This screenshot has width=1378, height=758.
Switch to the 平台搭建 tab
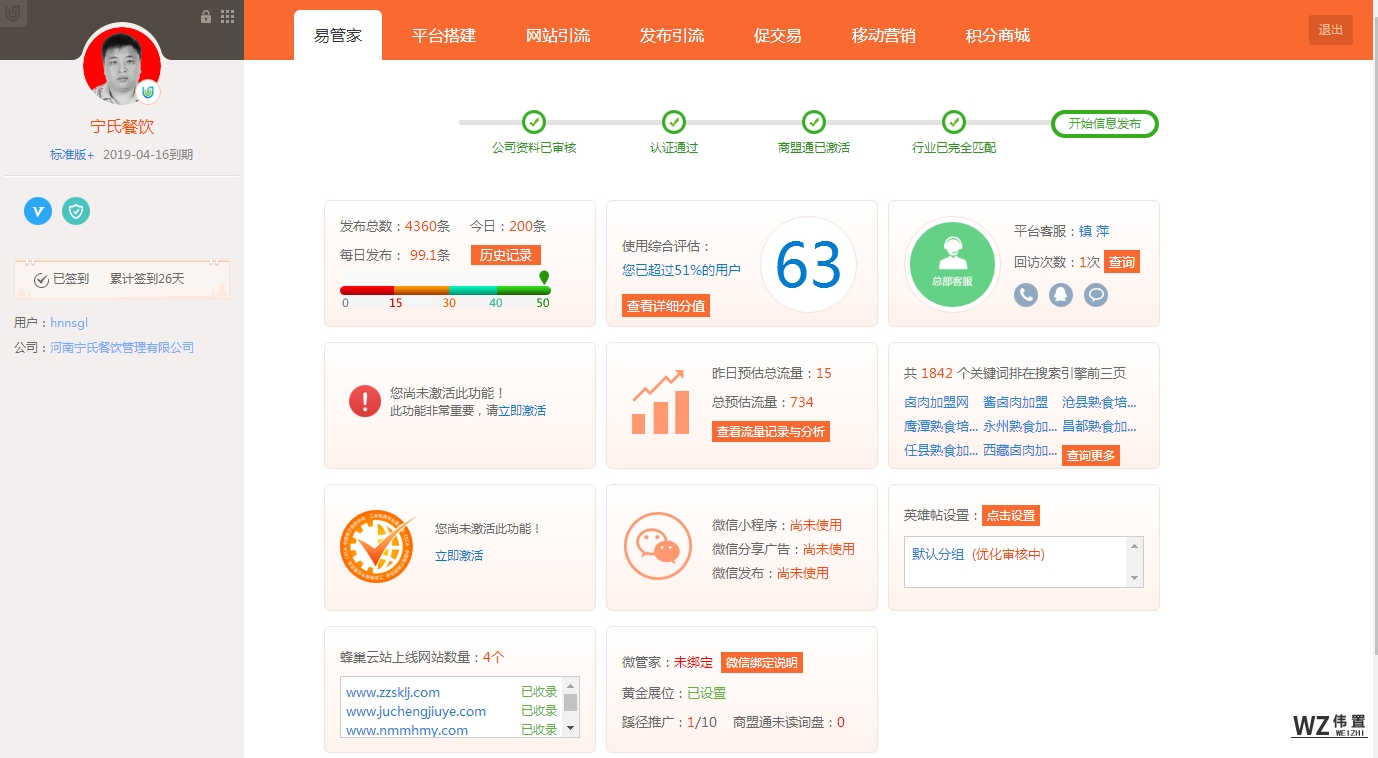[x=444, y=36]
